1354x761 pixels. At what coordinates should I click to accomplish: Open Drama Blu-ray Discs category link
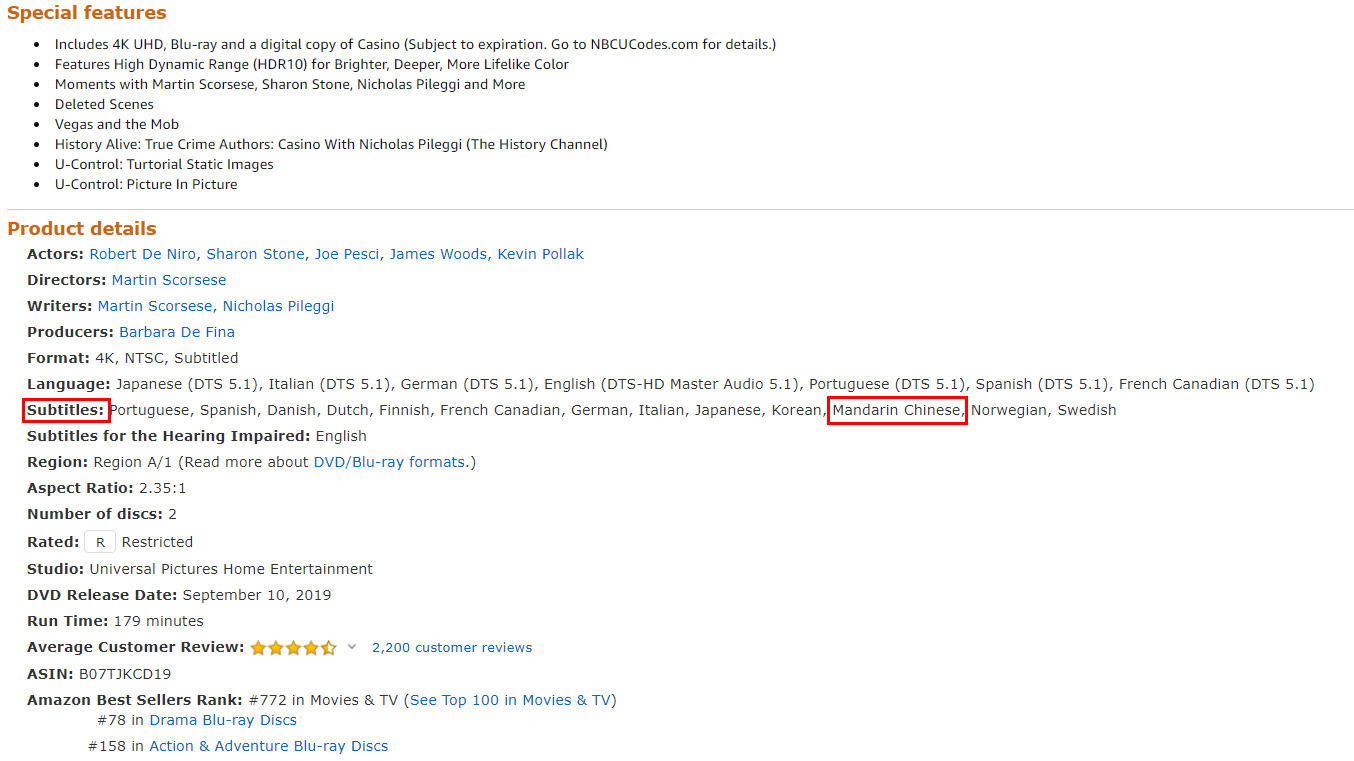(223, 720)
